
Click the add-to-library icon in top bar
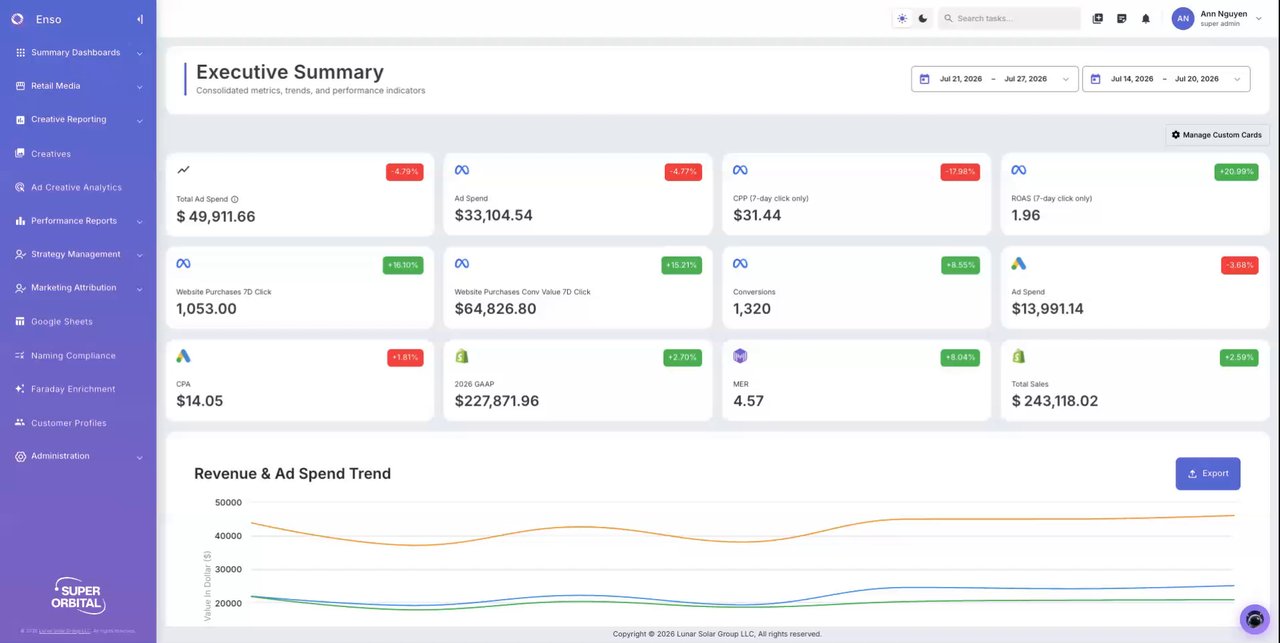(1098, 18)
